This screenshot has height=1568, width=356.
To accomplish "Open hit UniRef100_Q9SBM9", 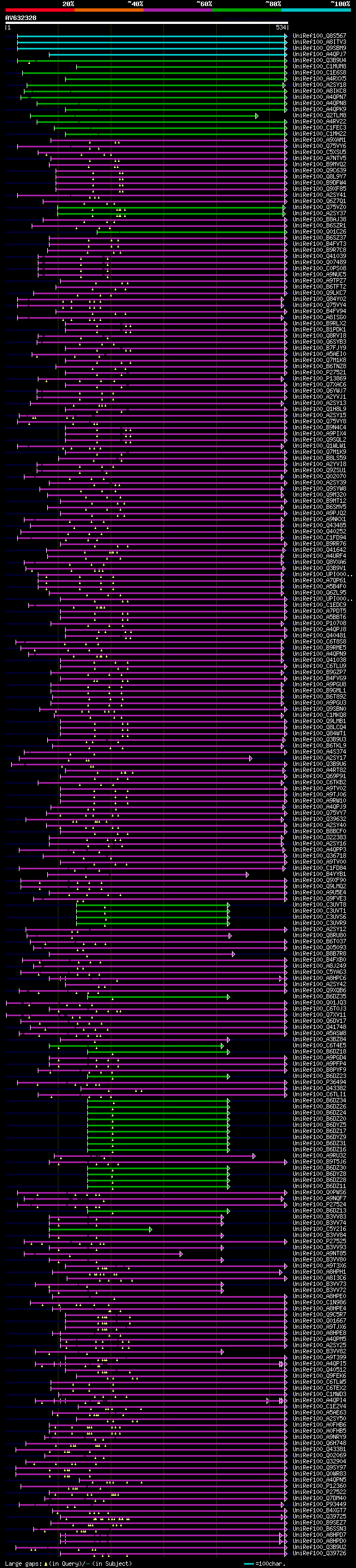I will tap(319, 48).
